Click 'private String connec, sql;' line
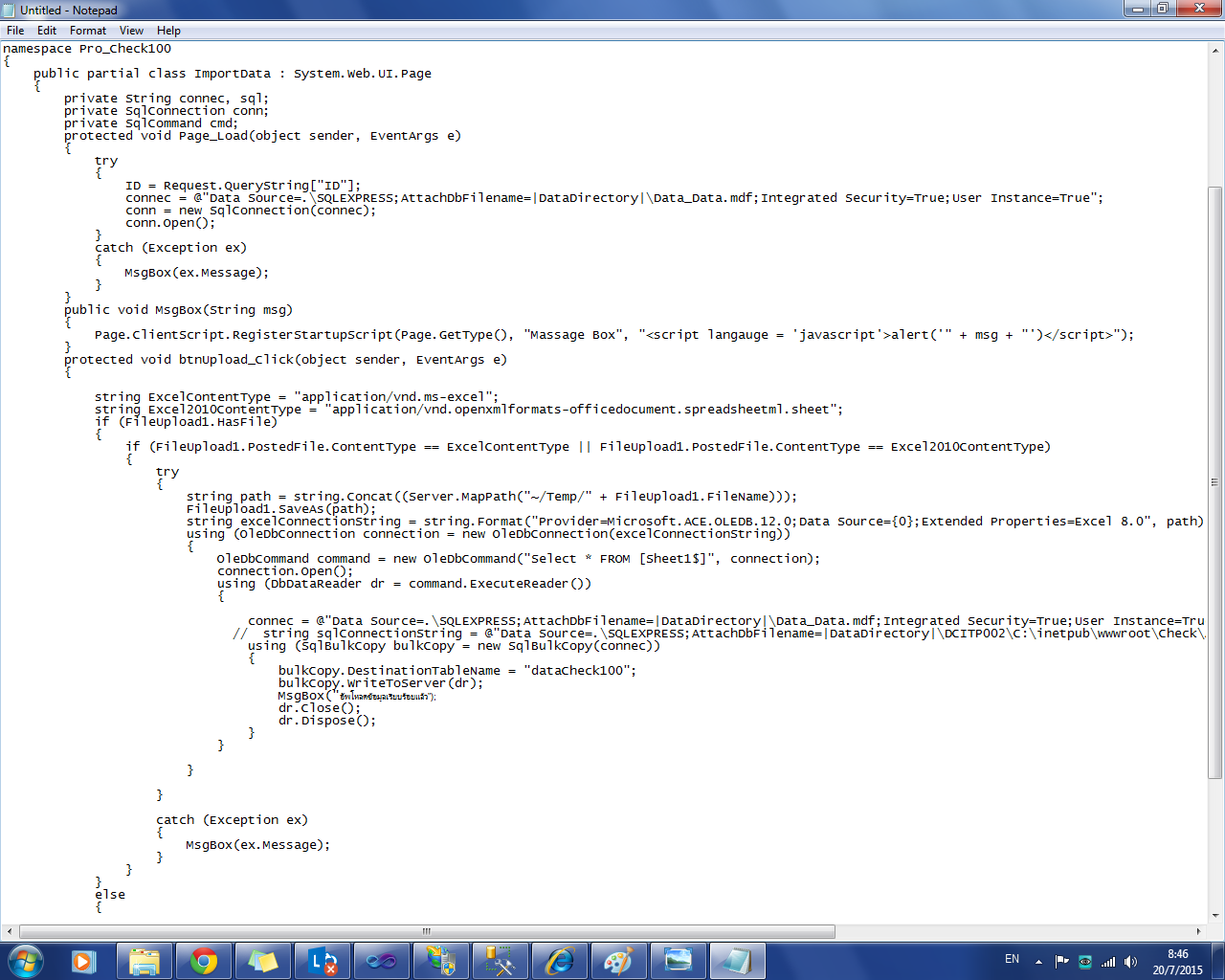1225x980 pixels. point(167,99)
